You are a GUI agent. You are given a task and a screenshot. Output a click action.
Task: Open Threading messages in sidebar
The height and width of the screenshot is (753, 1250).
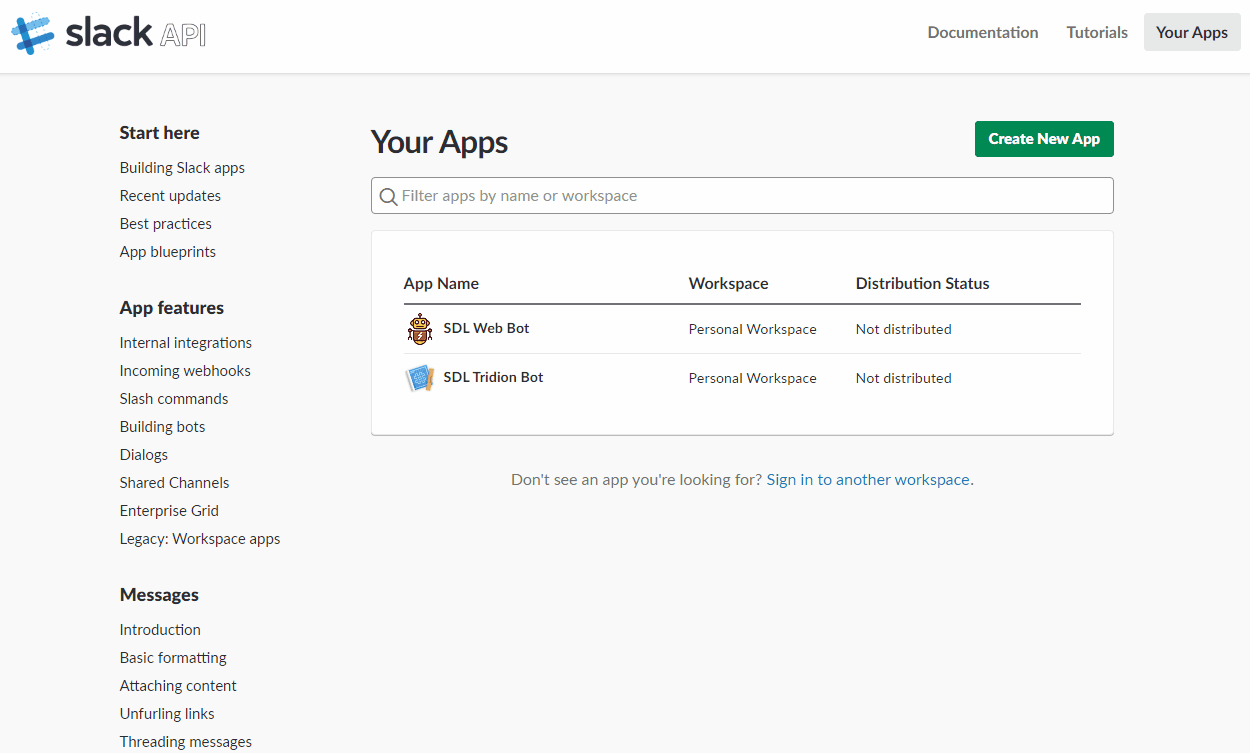186,742
